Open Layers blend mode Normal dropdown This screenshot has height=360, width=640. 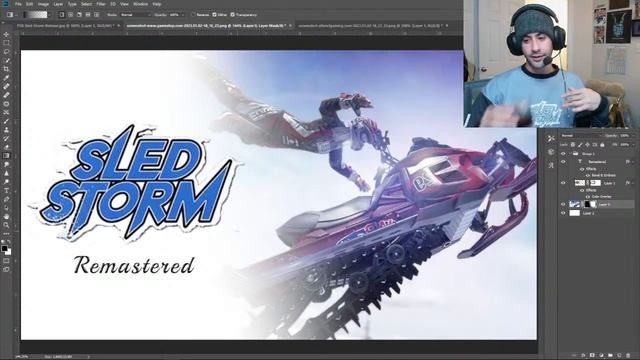click(x=581, y=136)
